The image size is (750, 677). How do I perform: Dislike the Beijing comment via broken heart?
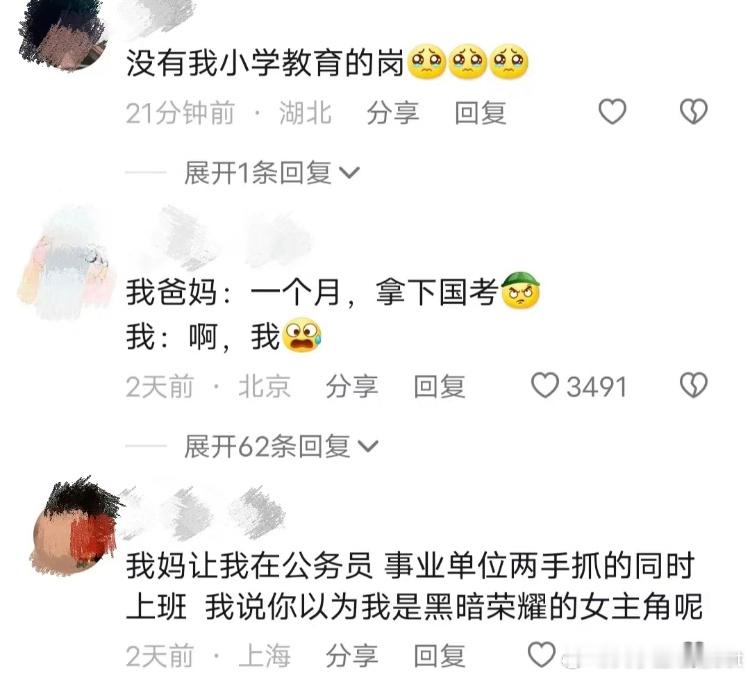click(x=694, y=385)
